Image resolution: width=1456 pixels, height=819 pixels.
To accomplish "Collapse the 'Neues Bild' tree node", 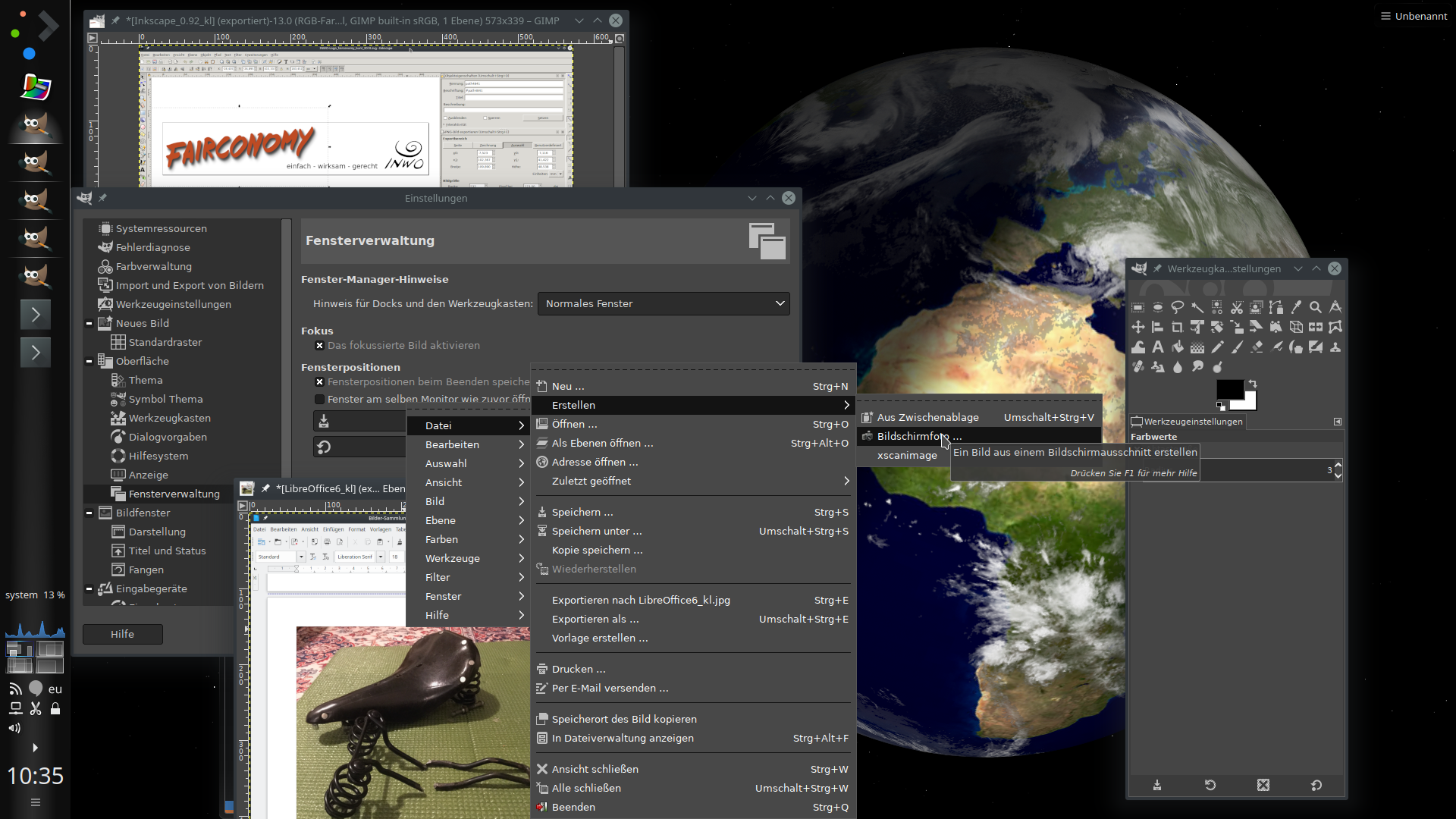I will (x=89, y=324).
